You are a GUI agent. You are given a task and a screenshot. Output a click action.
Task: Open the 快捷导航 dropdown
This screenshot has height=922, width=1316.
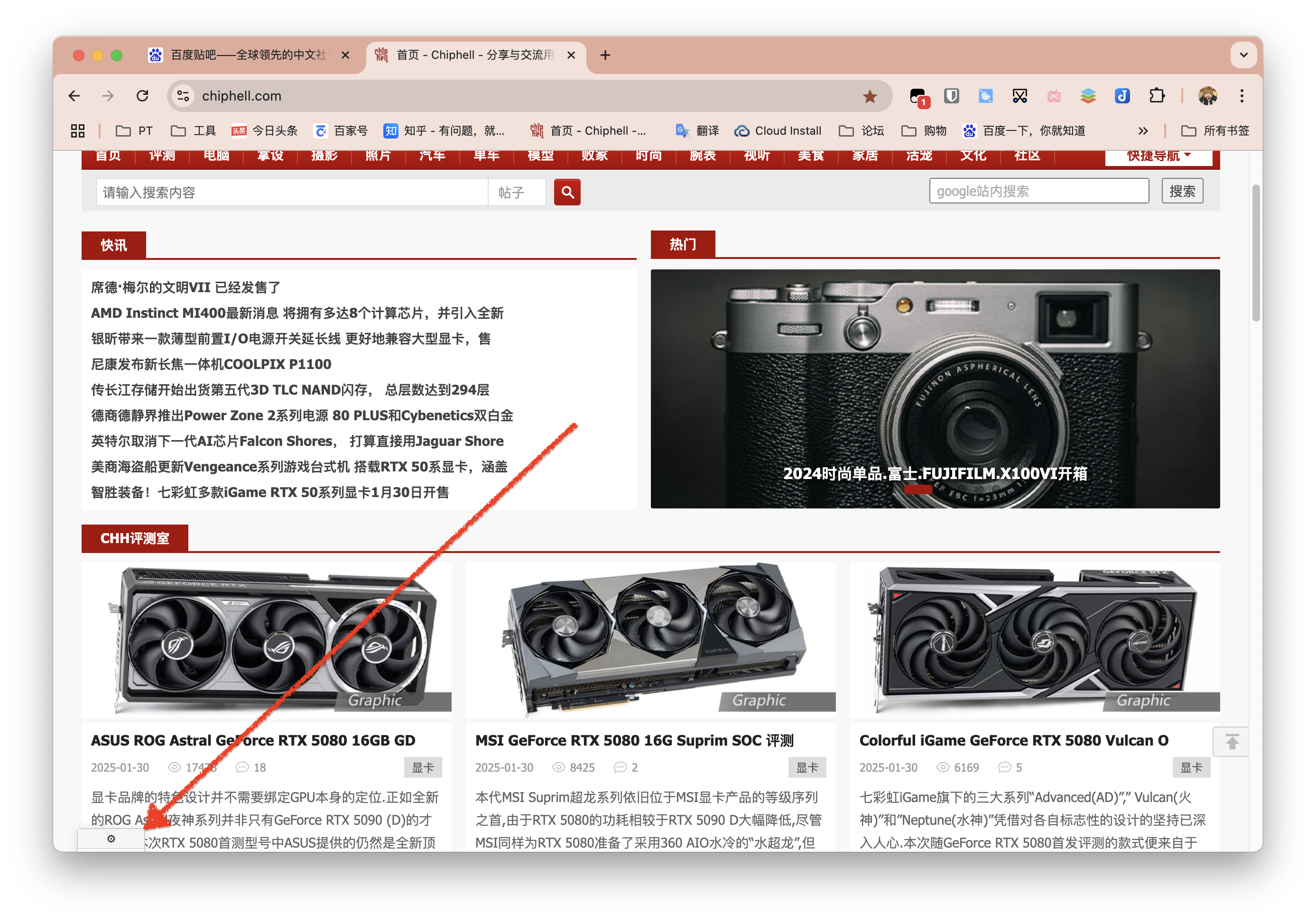pyautogui.click(x=1158, y=157)
